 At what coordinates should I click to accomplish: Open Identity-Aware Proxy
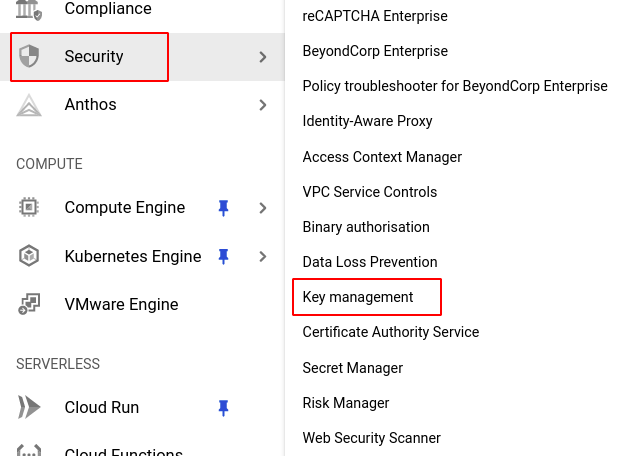(367, 121)
